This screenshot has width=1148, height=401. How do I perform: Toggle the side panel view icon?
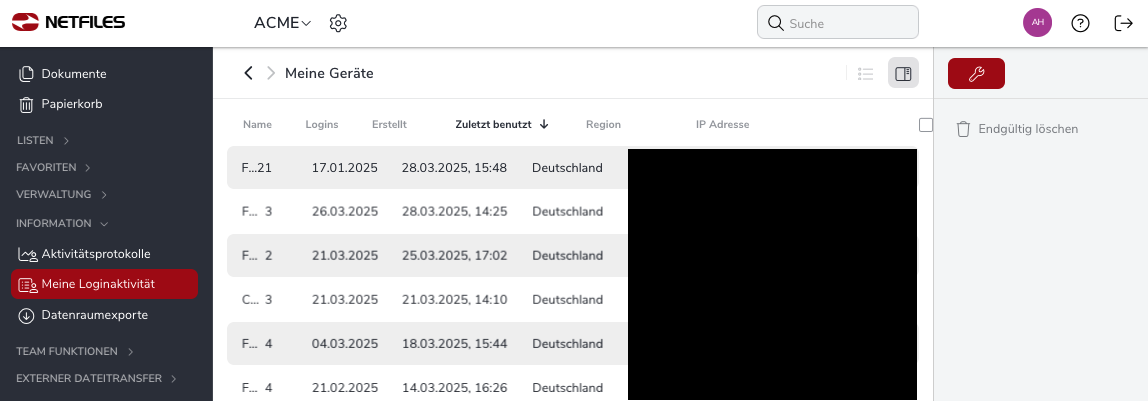(x=903, y=73)
